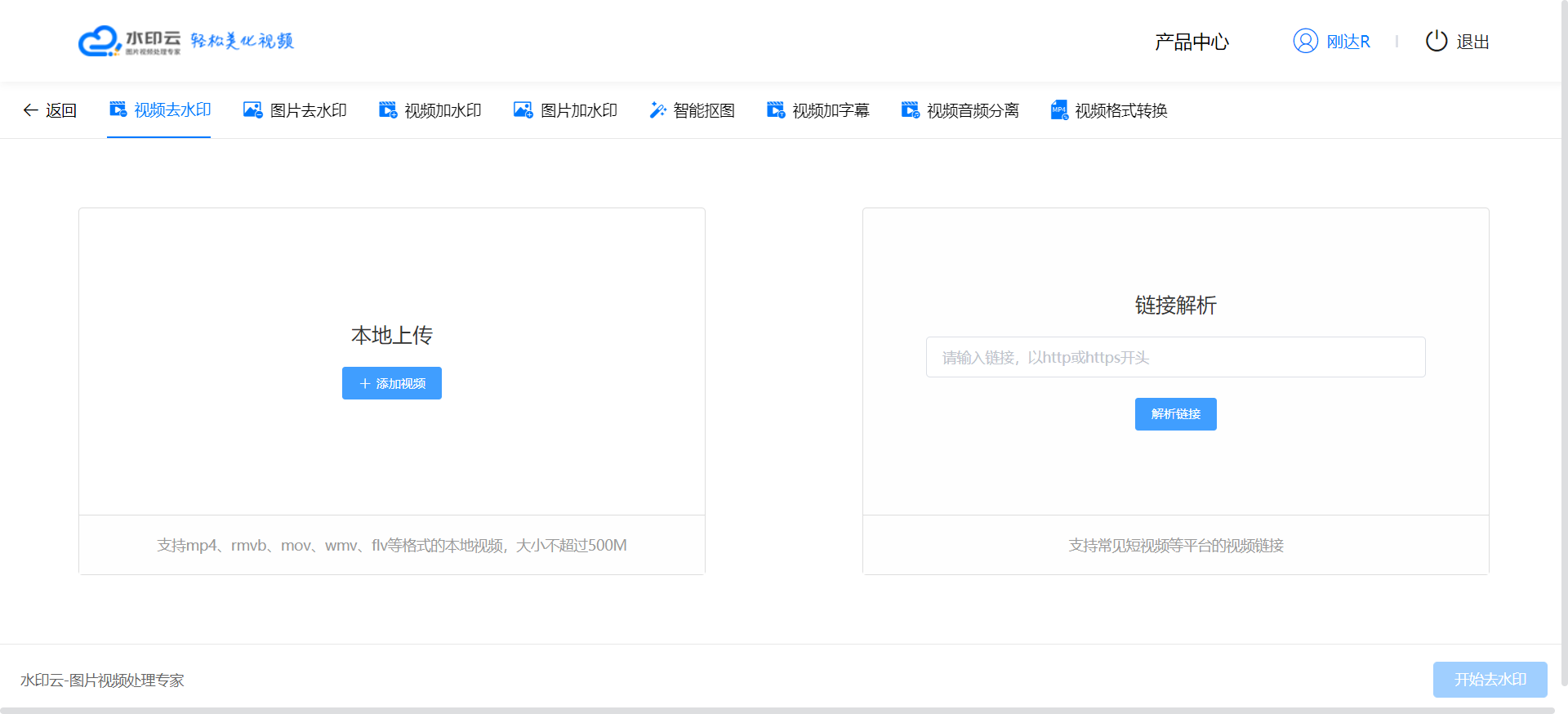Click the 视频加水印 video icon
Viewport: 1568px width, 714px height.
pyautogui.click(x=388, y=110)
